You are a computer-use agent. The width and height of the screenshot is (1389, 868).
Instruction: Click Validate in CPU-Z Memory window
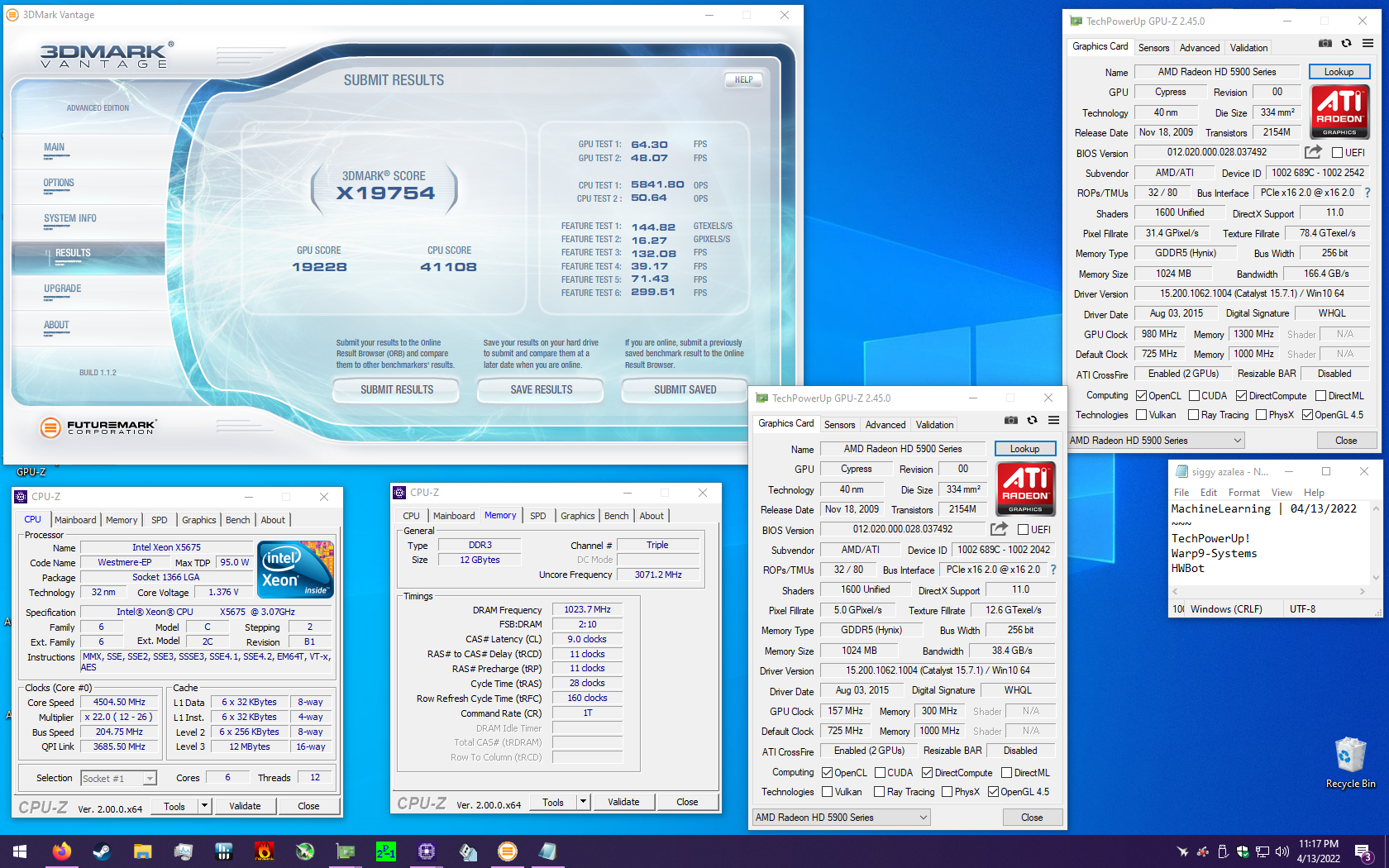(x=623, y=802)
